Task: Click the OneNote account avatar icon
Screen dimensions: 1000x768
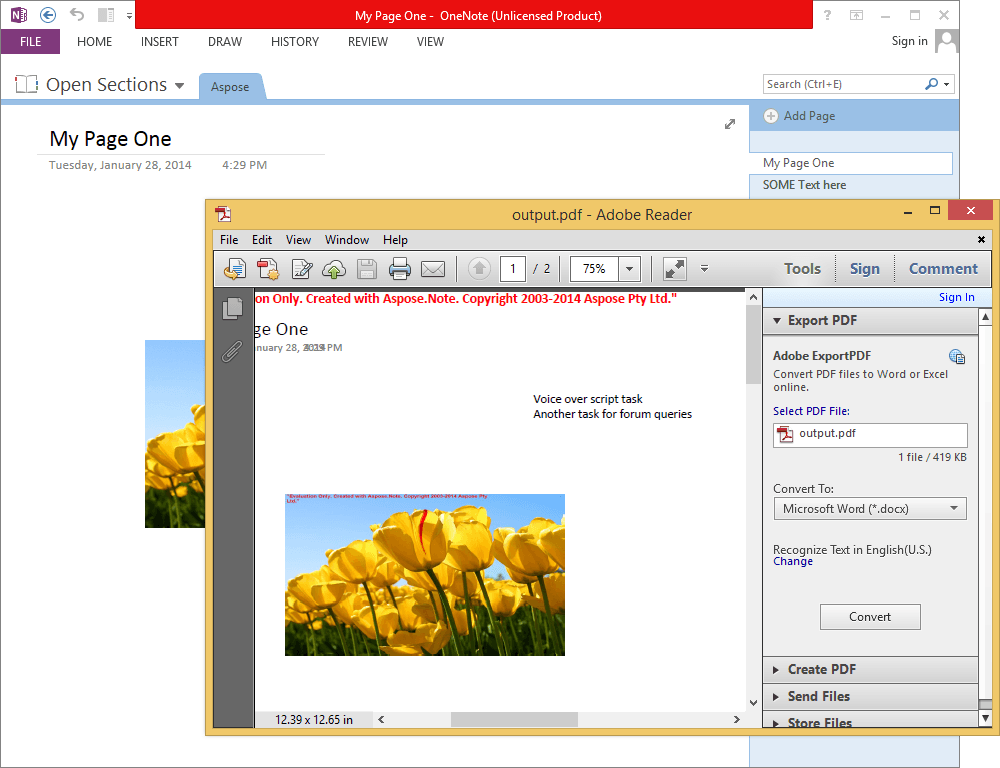Action: point(947,41)
